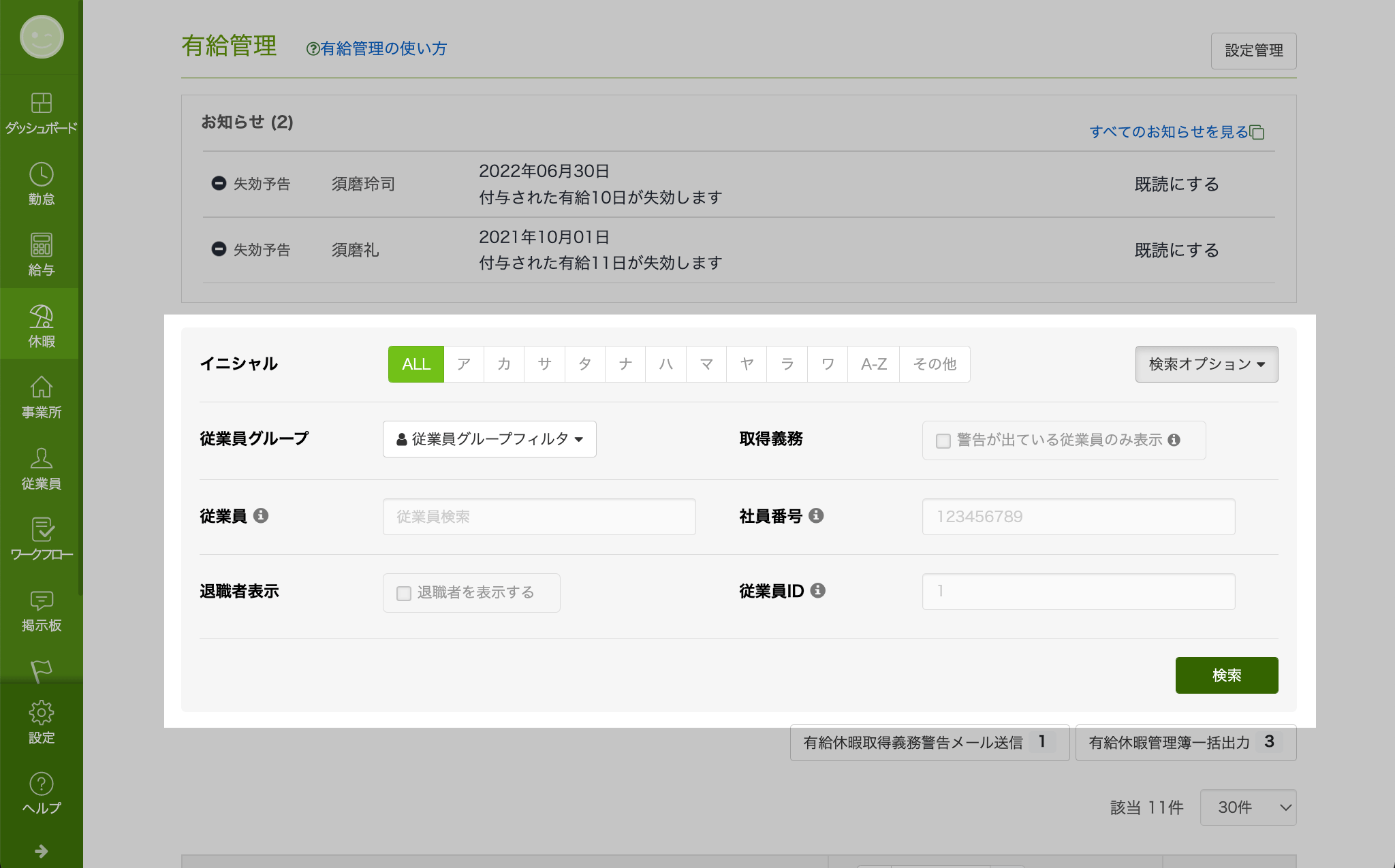Select the カ initial filter
1395x868 pixels.
504,364
